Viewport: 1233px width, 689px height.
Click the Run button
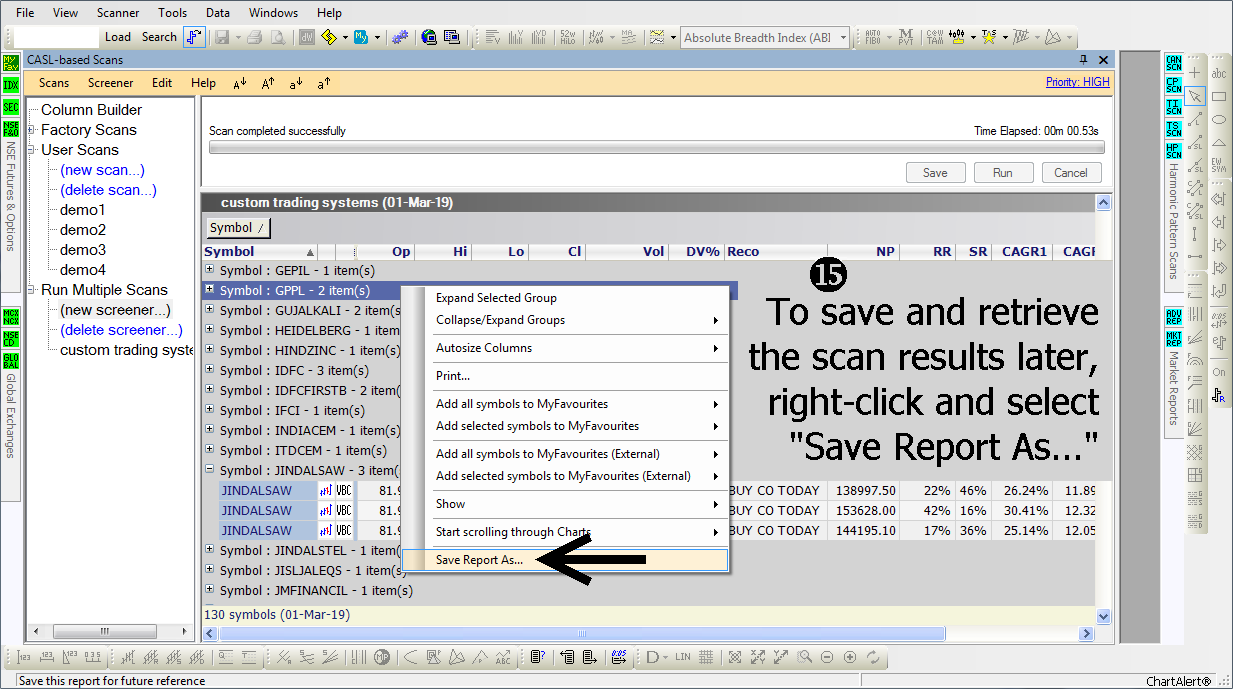point(1003,173)
